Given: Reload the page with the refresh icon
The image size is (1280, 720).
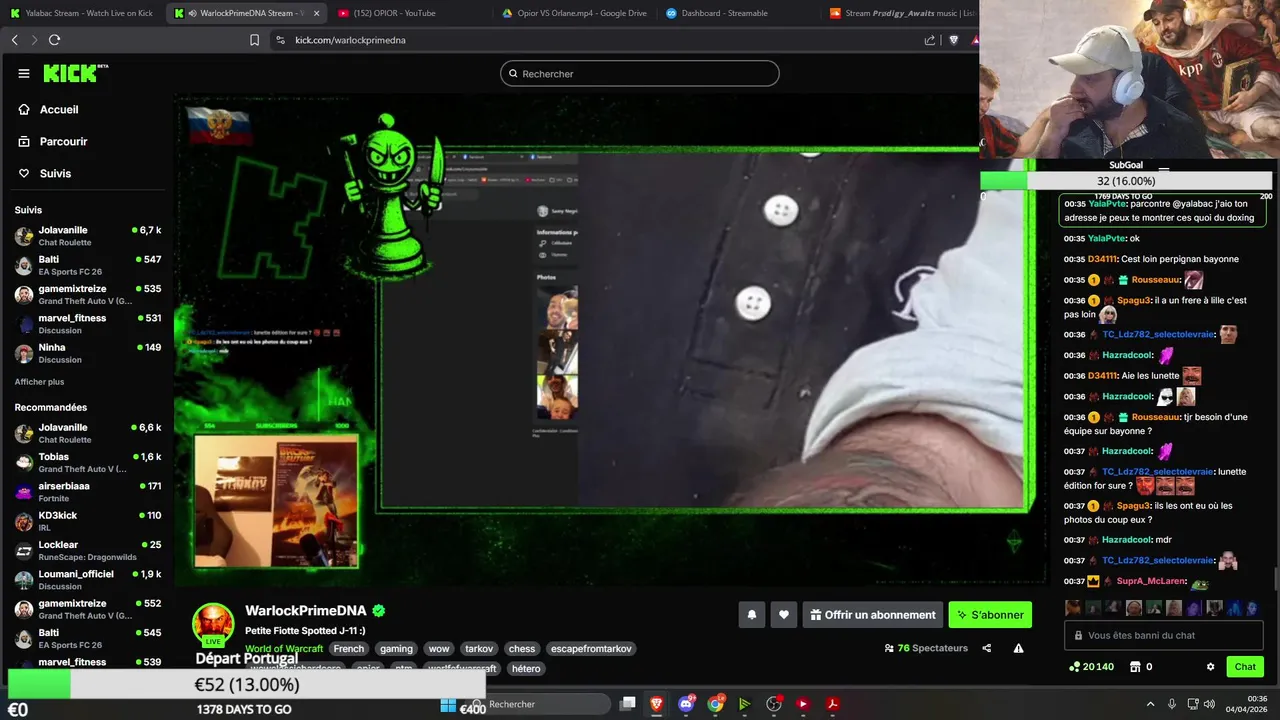Looking at the screenshot, I should pos(54,40).
